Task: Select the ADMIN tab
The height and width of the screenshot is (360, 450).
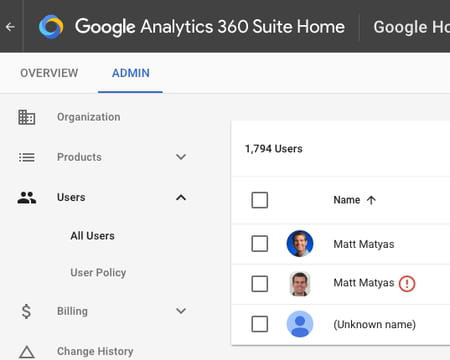Action: 131,73
